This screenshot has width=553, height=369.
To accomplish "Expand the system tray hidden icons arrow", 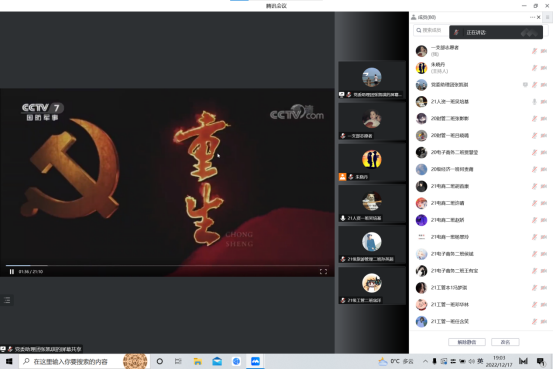I will tap(425, 361).
